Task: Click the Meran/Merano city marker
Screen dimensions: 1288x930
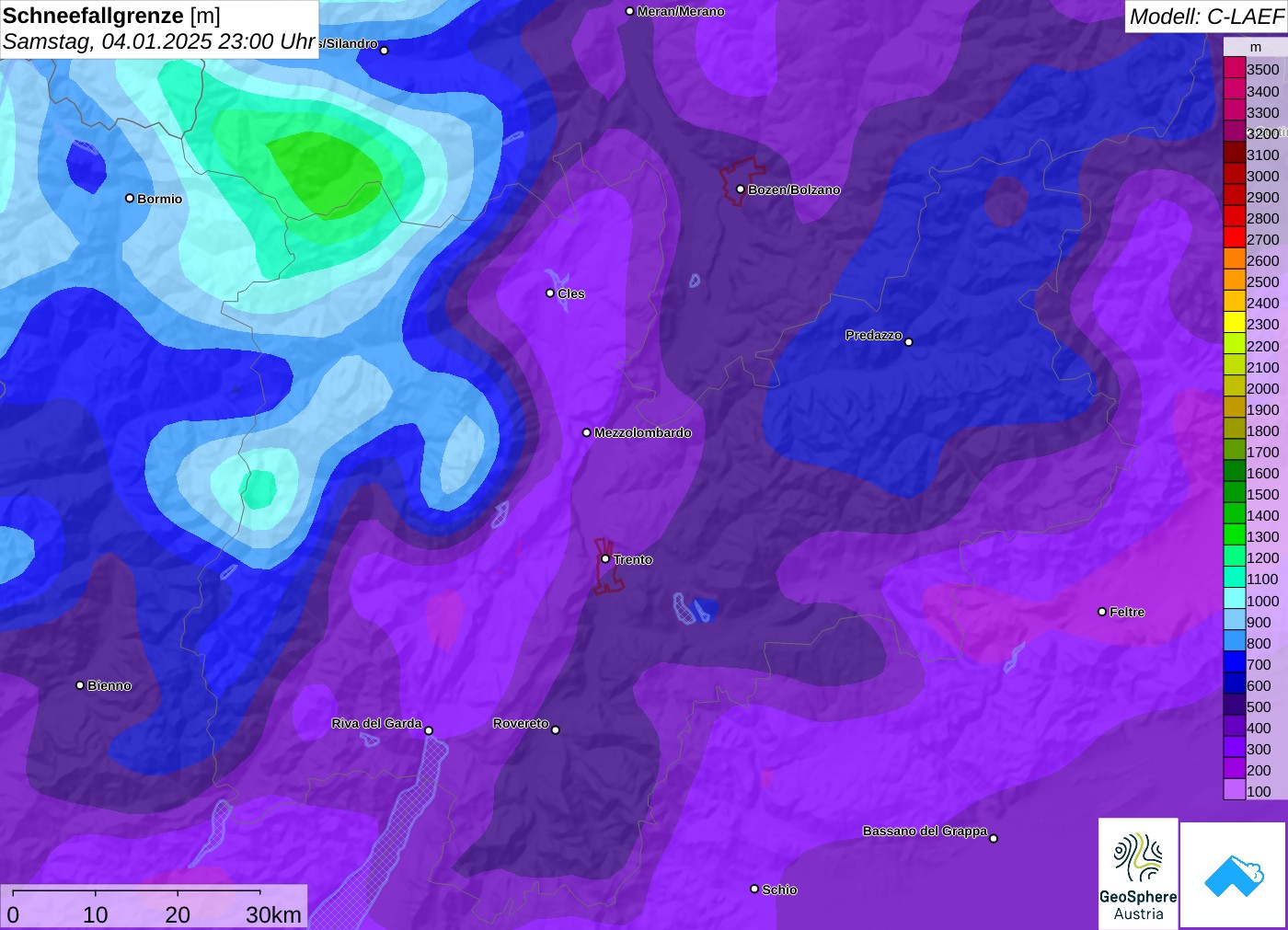Action: point(630,11)
